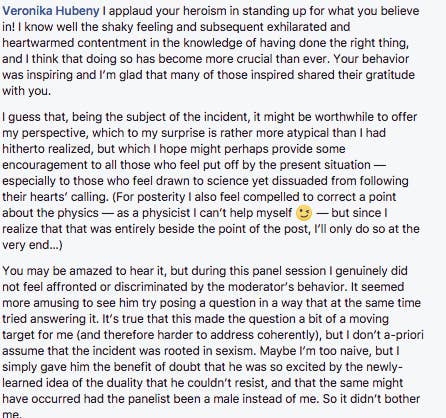Click "I guess that" starting second paragraph

[32, 117]
